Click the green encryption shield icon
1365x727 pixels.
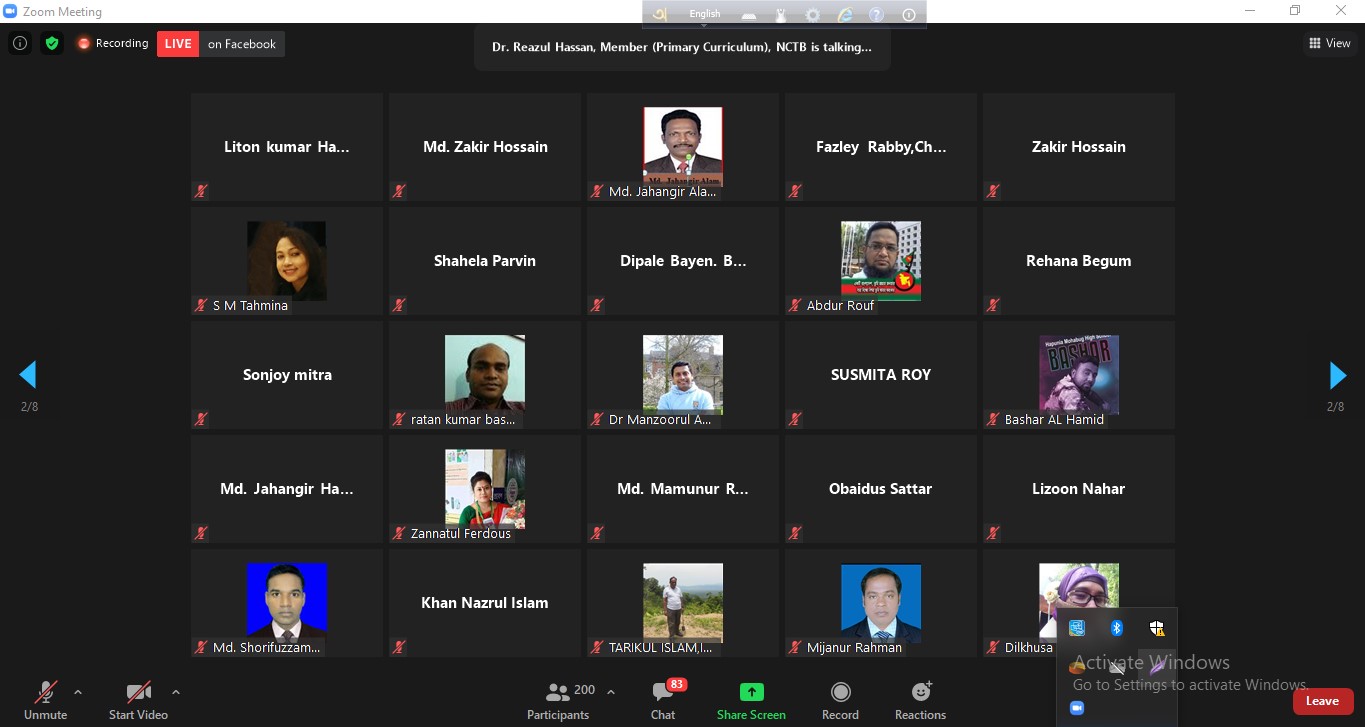coord(52,43)
